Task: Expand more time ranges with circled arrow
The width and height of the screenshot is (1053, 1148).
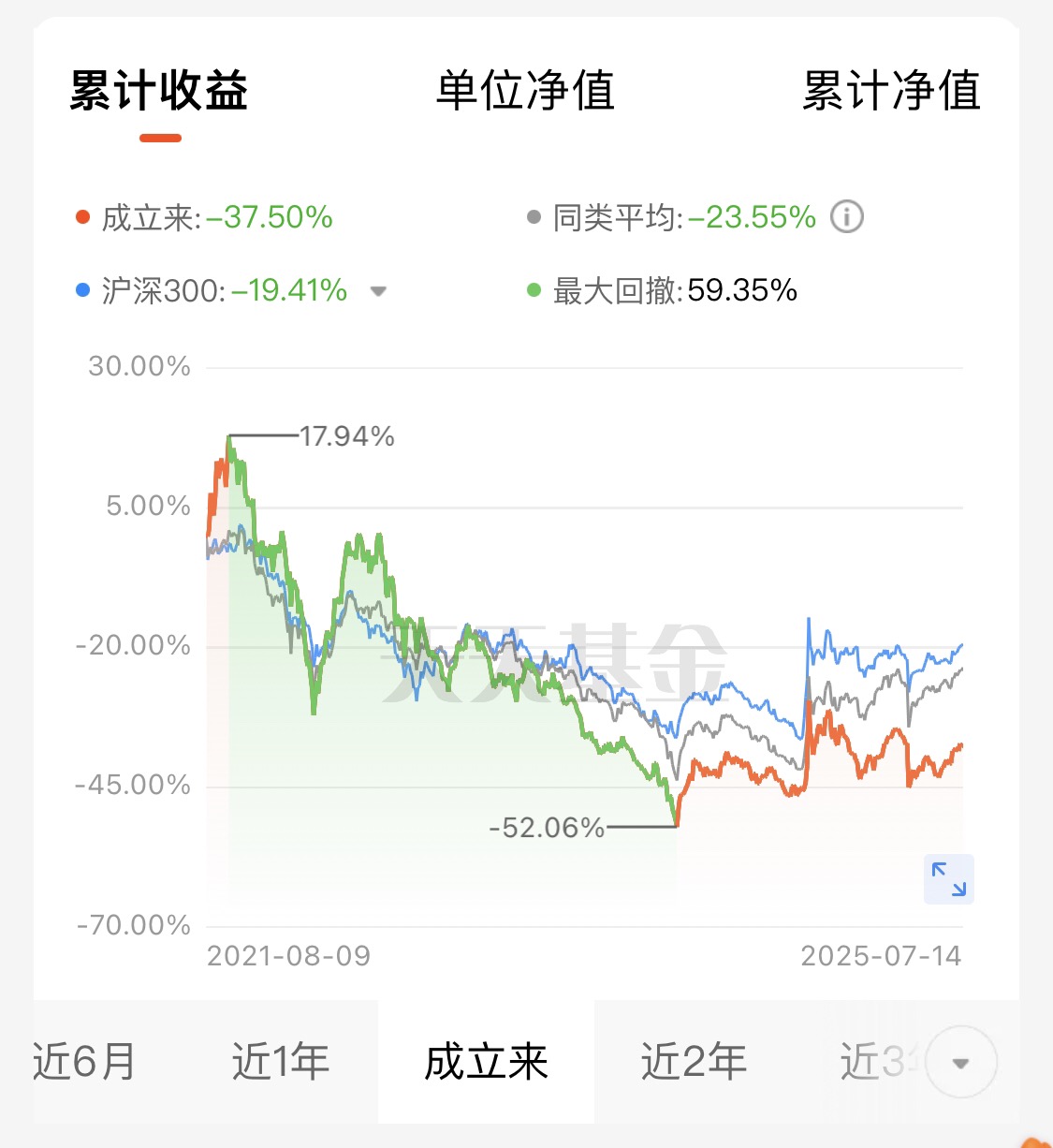Action: [960, 1063]
